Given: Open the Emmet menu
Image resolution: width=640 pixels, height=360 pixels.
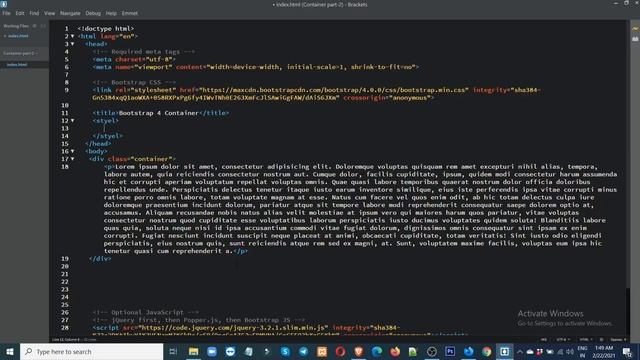Looking at the screenshot, I should coord(129,13).
